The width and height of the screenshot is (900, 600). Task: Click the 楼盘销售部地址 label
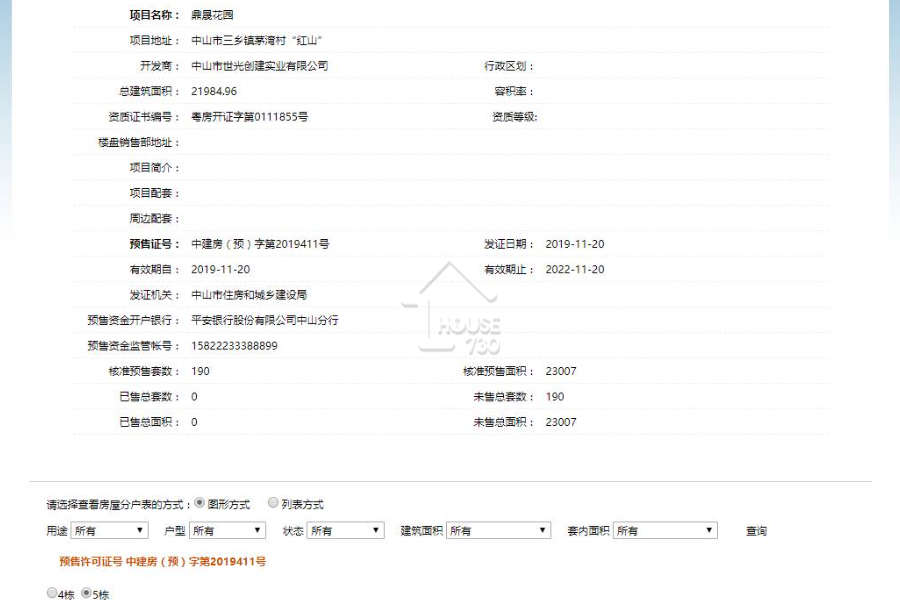[138, 142]
